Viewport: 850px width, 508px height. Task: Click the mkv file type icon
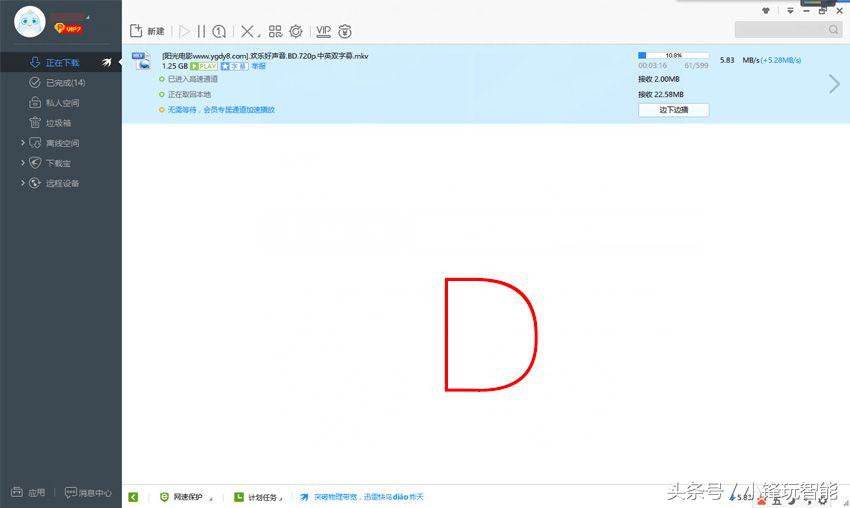pyautogui.click(x=141, y=61)
